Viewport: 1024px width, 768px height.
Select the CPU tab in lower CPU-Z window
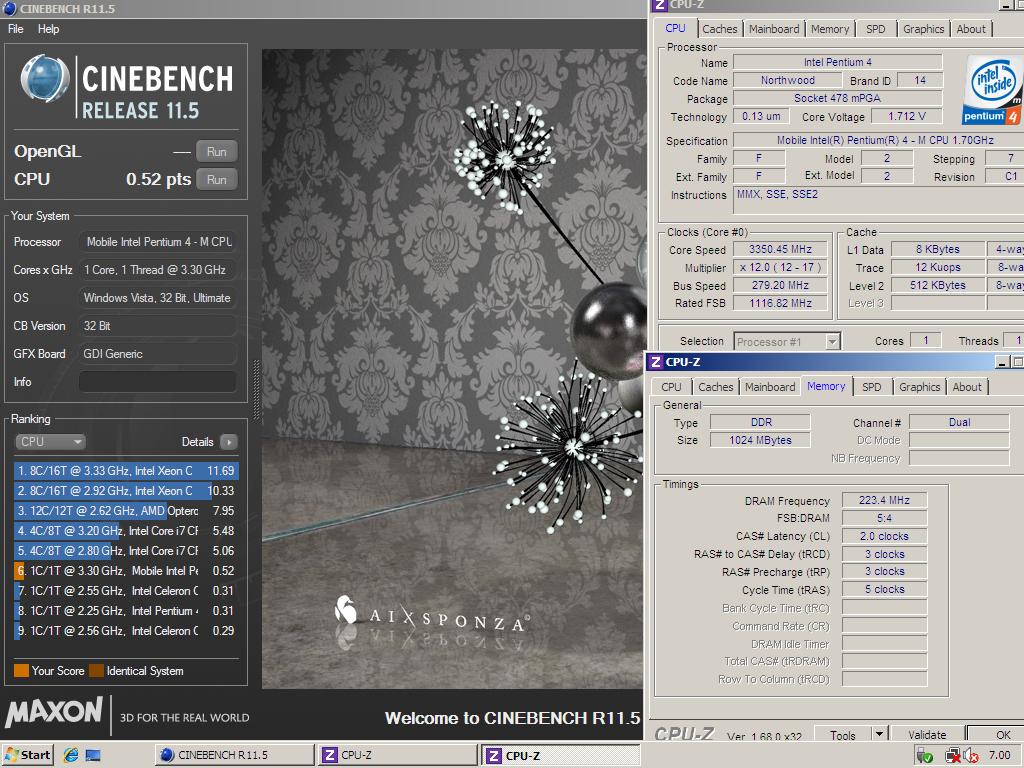[671, 387]
